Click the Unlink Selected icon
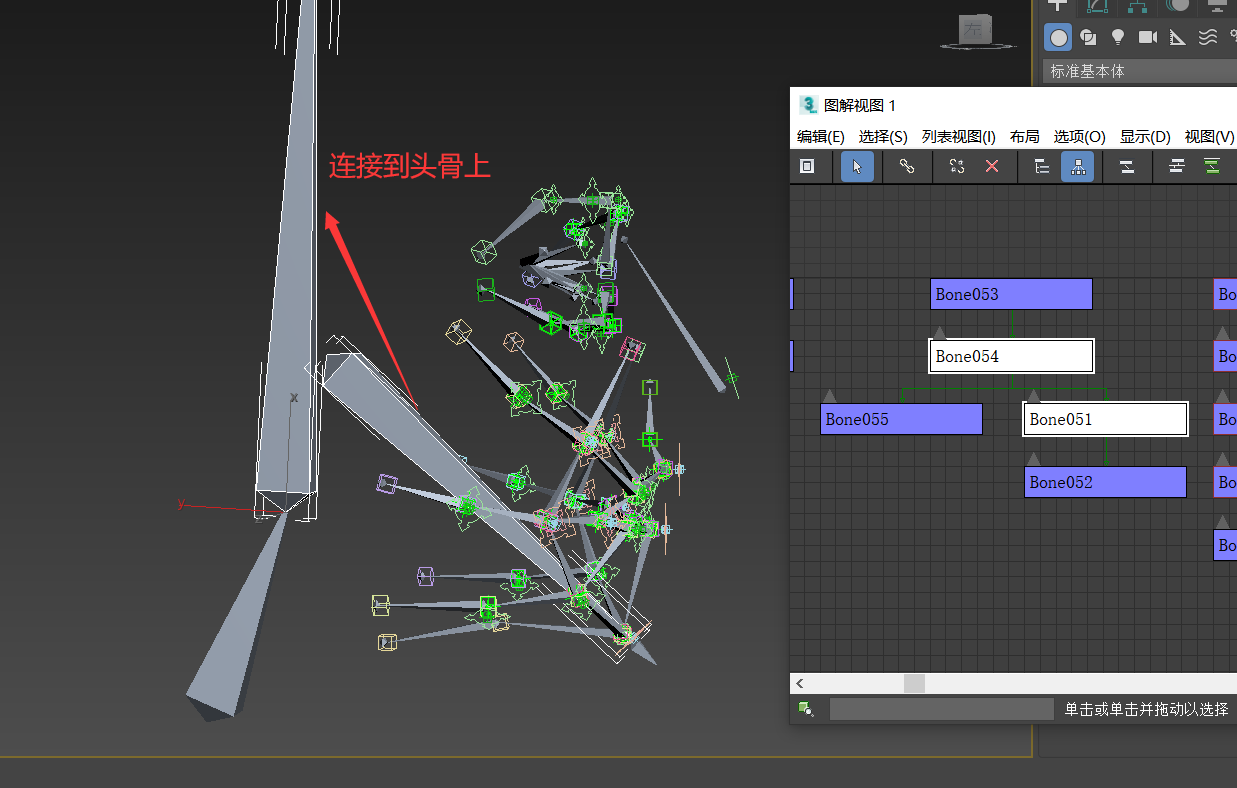This screenshot has width=1237, height=788. [957, 167]
